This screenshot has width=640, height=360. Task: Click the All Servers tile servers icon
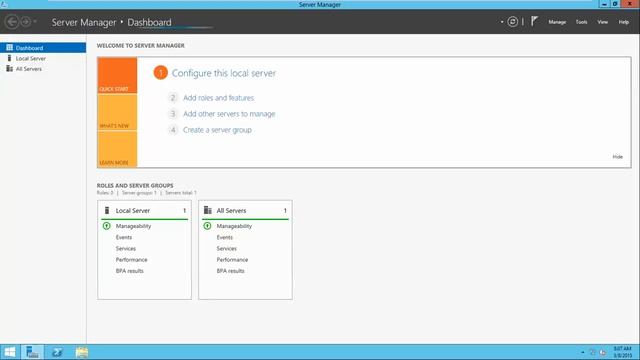click(x=208, y=210)
